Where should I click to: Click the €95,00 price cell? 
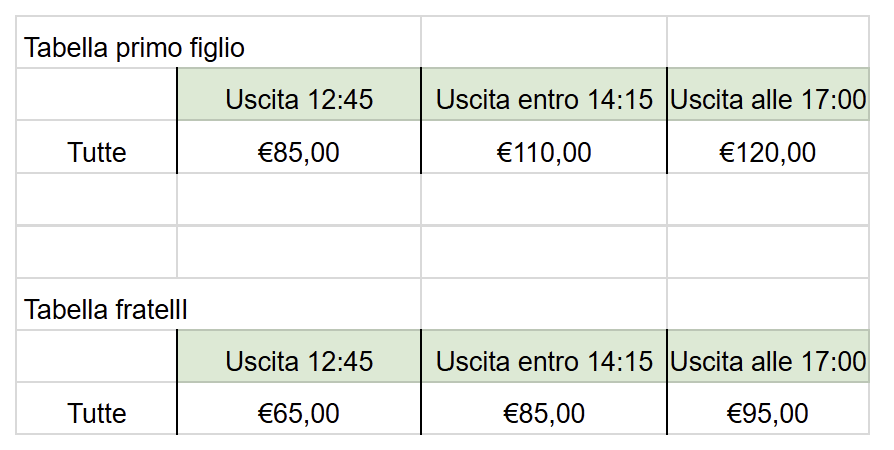click(x=767, y=413)
